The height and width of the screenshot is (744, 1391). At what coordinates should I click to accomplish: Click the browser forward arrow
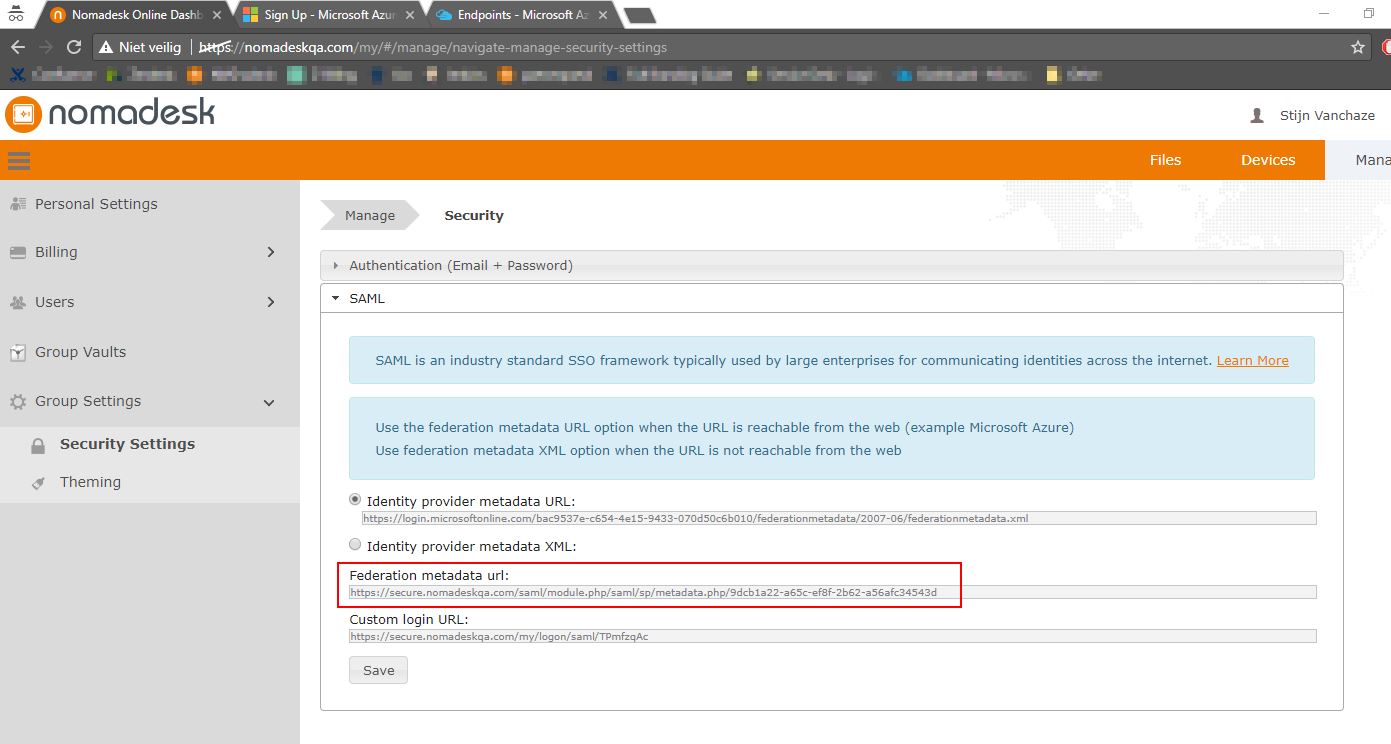[x=45, y=47]
